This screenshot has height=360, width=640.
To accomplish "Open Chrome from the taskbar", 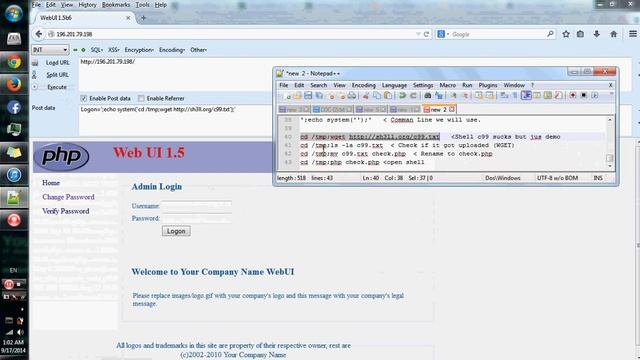I will click(x=14, y=62).
